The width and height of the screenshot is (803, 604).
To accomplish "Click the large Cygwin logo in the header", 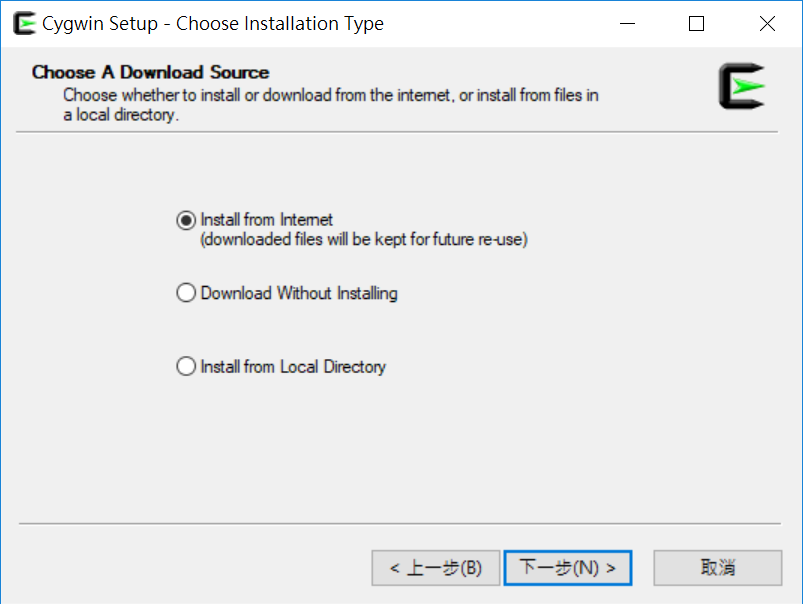I will tap(741, 87).
